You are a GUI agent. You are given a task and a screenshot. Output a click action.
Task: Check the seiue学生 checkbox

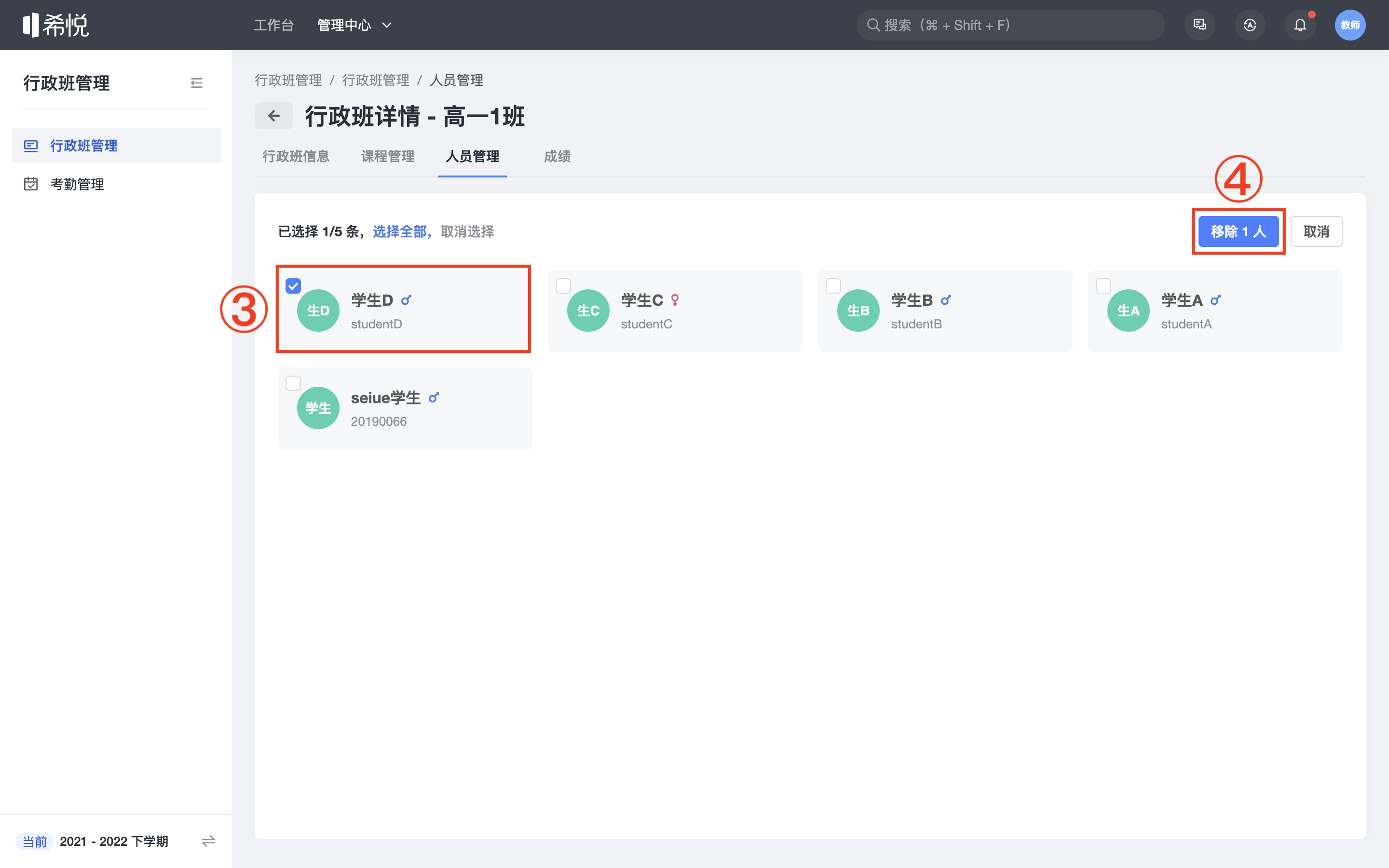[x=293, y=383]
